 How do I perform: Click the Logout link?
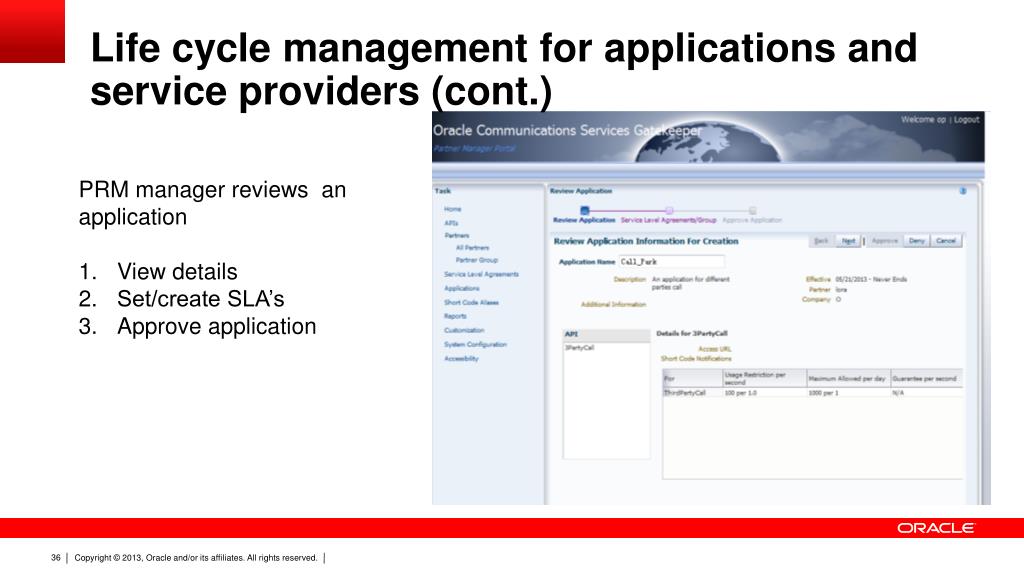(x=967, y=120)
